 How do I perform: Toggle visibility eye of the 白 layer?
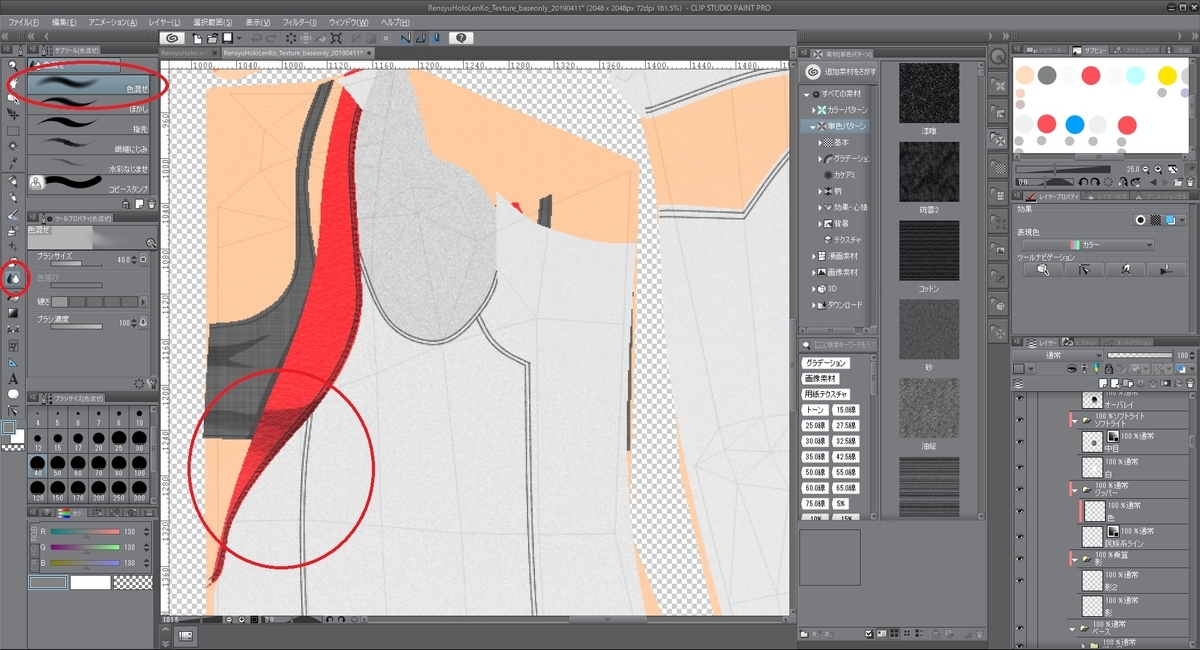point(1020,466)
